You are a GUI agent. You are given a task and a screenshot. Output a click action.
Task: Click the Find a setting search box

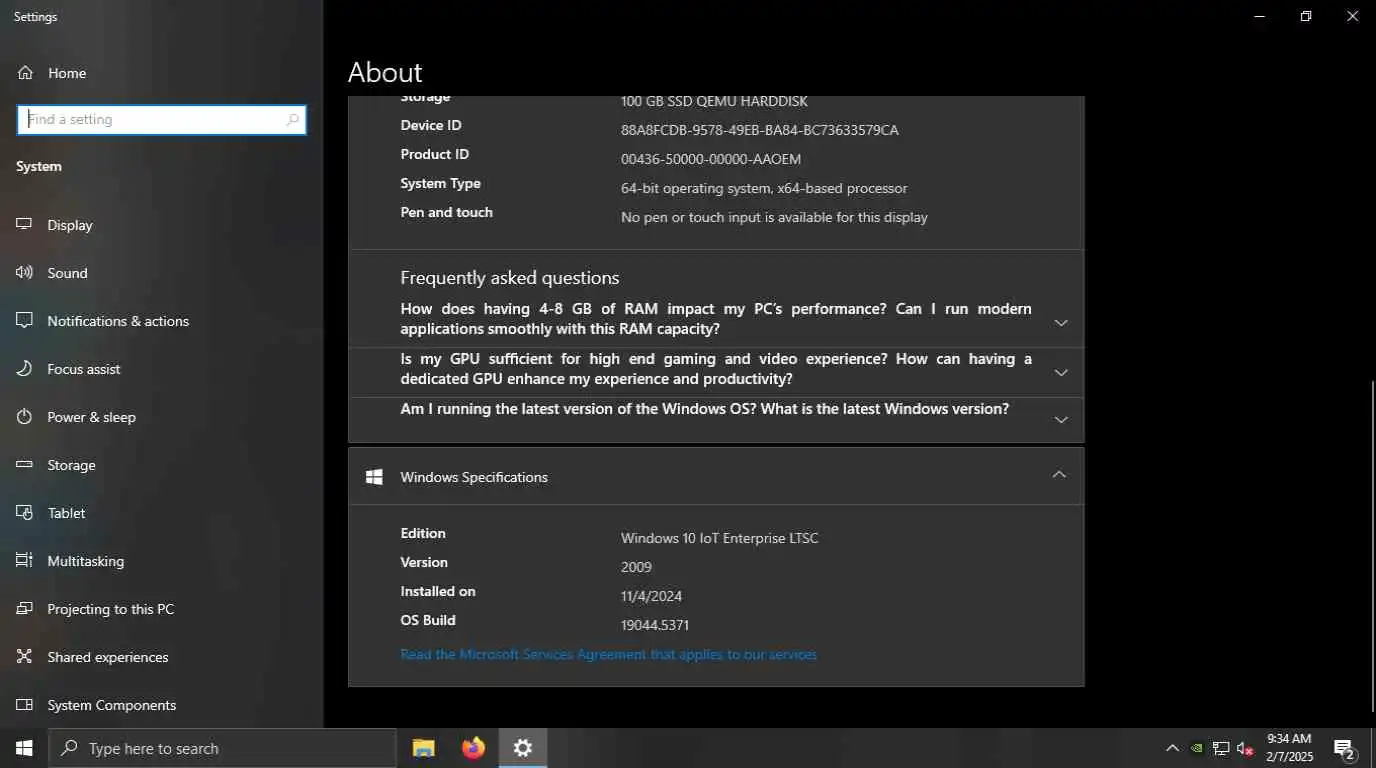161,120
